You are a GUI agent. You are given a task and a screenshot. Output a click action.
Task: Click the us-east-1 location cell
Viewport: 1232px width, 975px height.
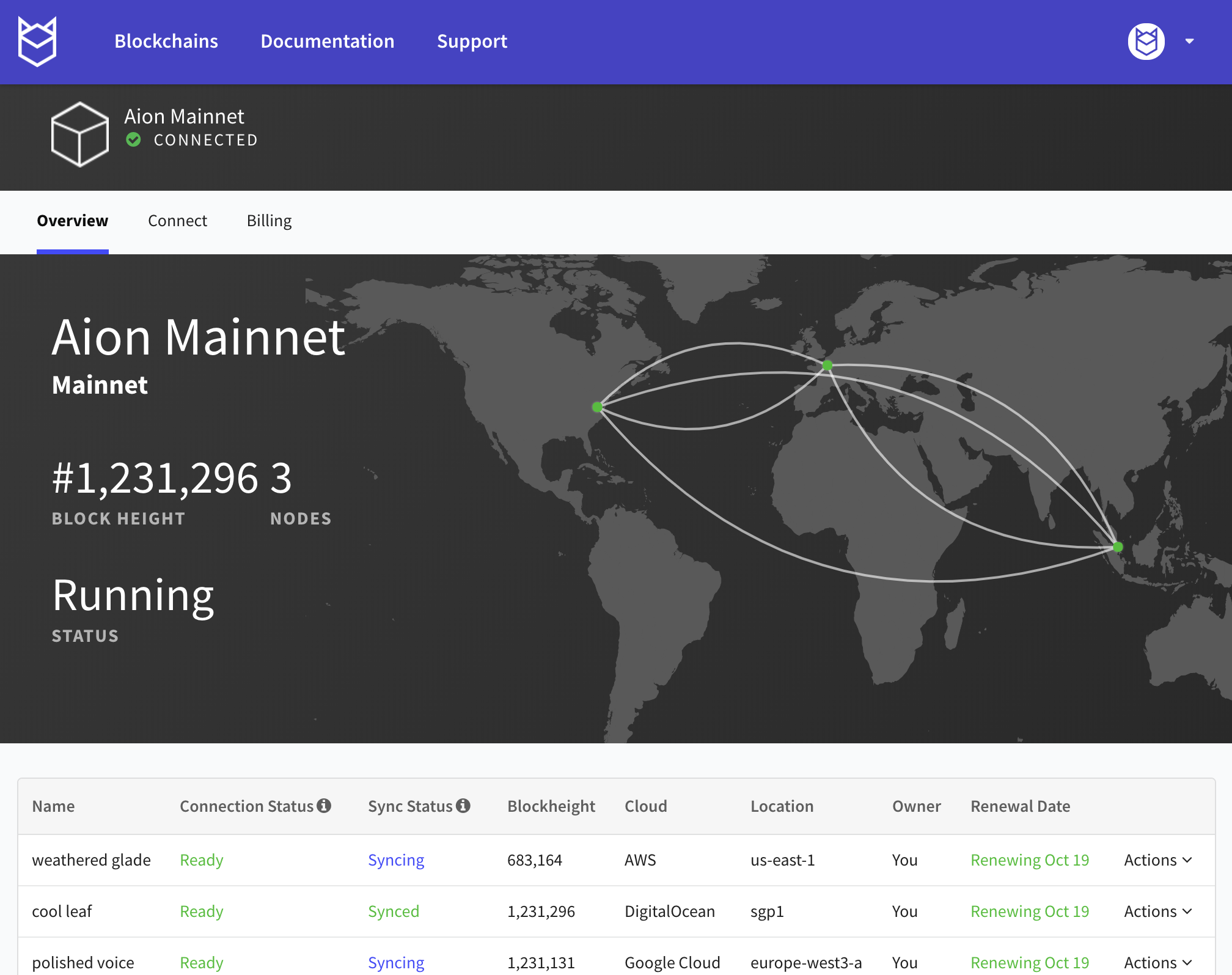783,860
